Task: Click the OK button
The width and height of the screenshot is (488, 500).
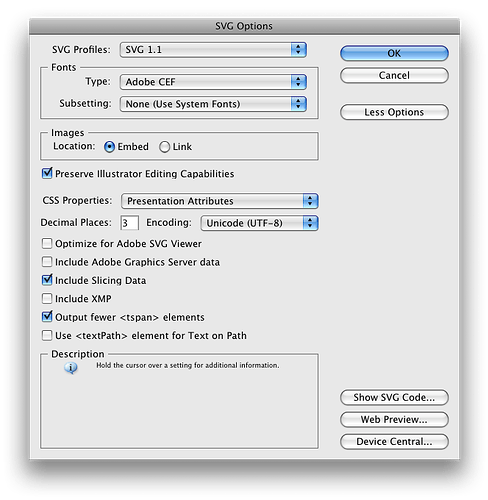Action: (394, 53)
